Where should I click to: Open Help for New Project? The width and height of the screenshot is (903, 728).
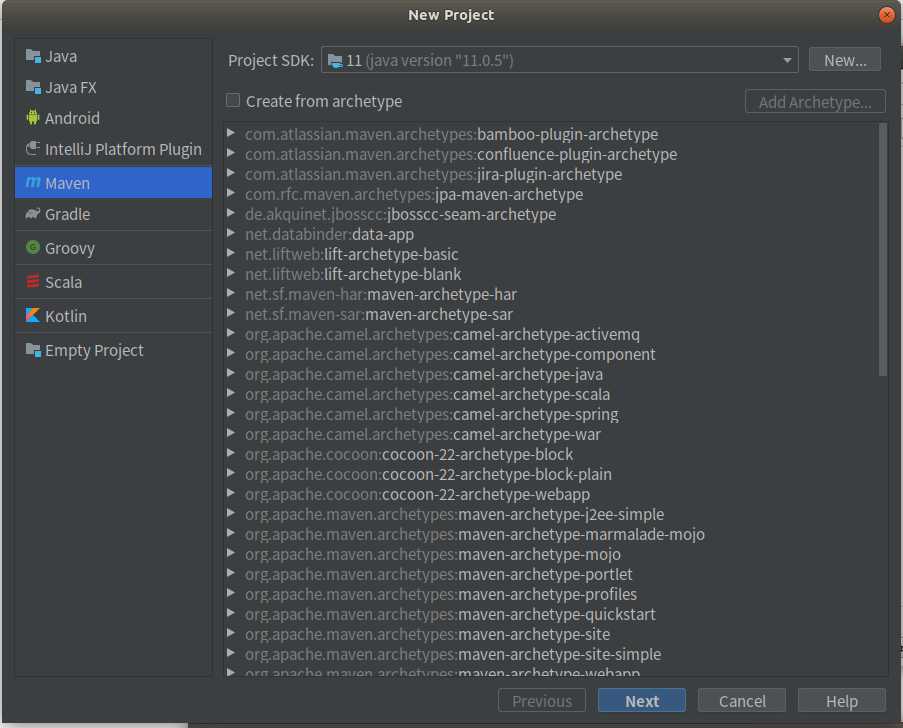[841, 700]
